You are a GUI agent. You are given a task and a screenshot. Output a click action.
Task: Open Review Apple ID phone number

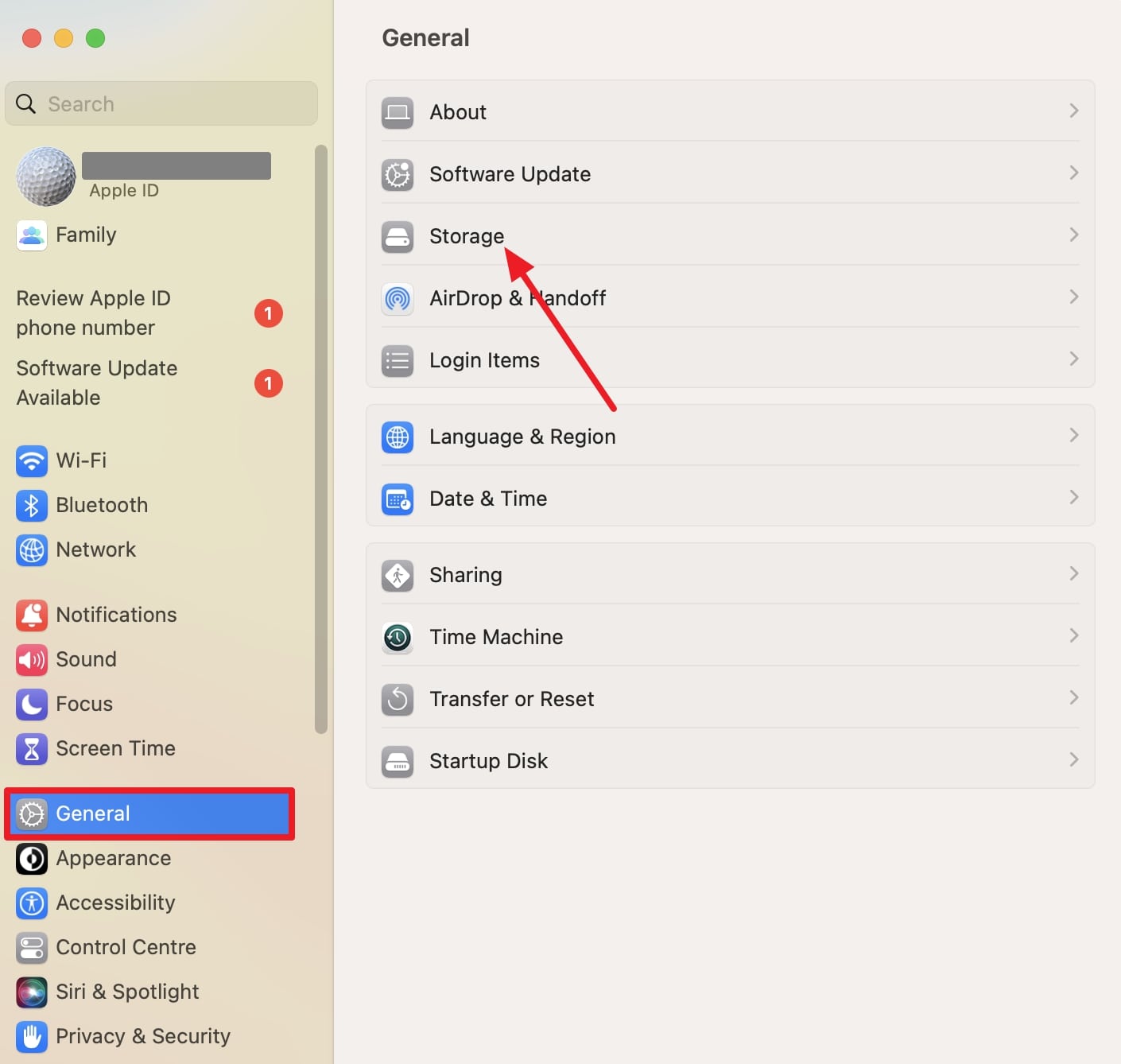[x=94, y=313]
